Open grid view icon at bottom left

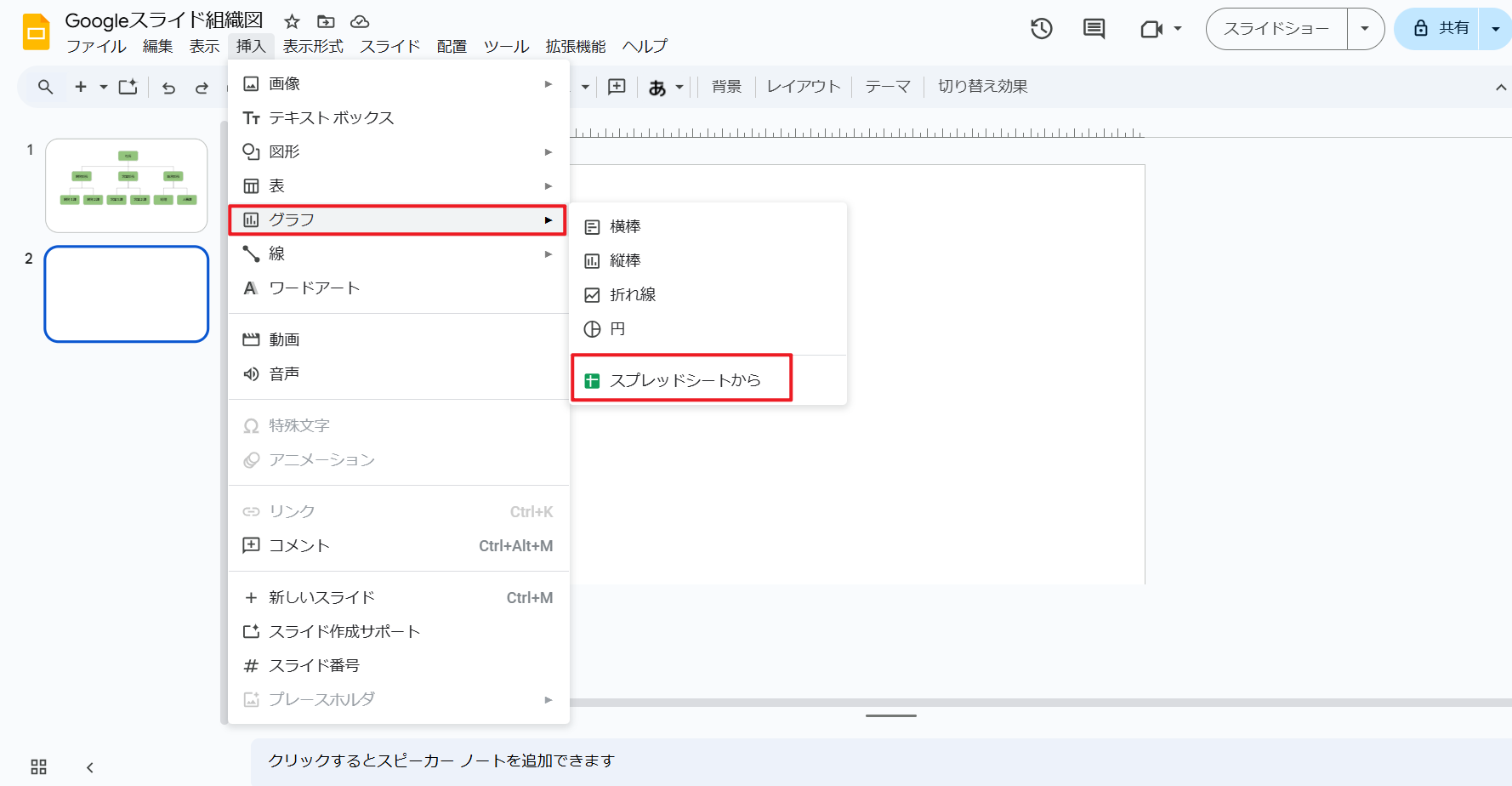click(39, 766)
